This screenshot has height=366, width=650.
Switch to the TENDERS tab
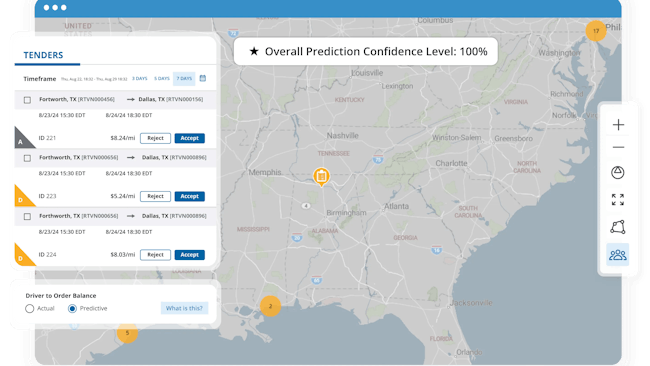pyautogui.click(x=43, y=55)
